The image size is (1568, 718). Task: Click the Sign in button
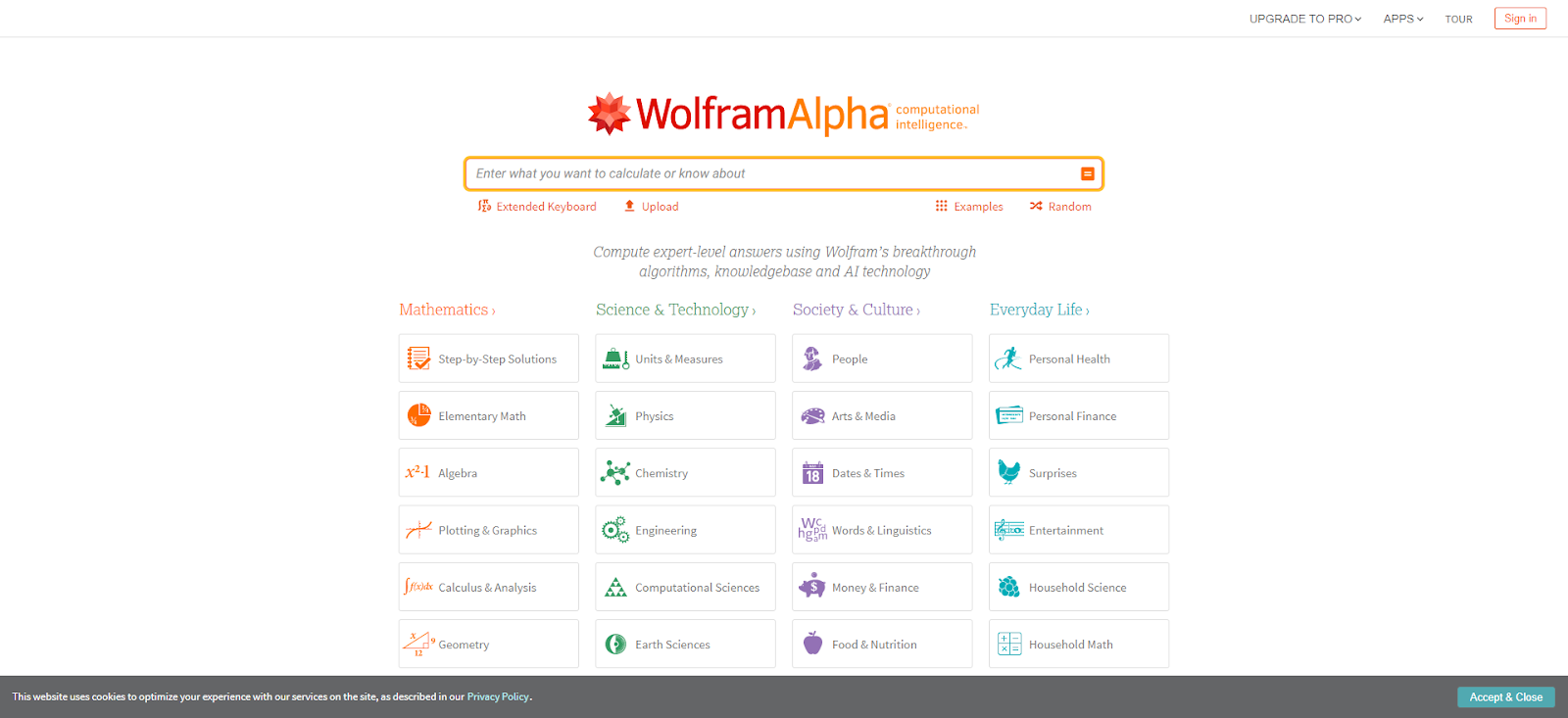tap(1520, 19)
